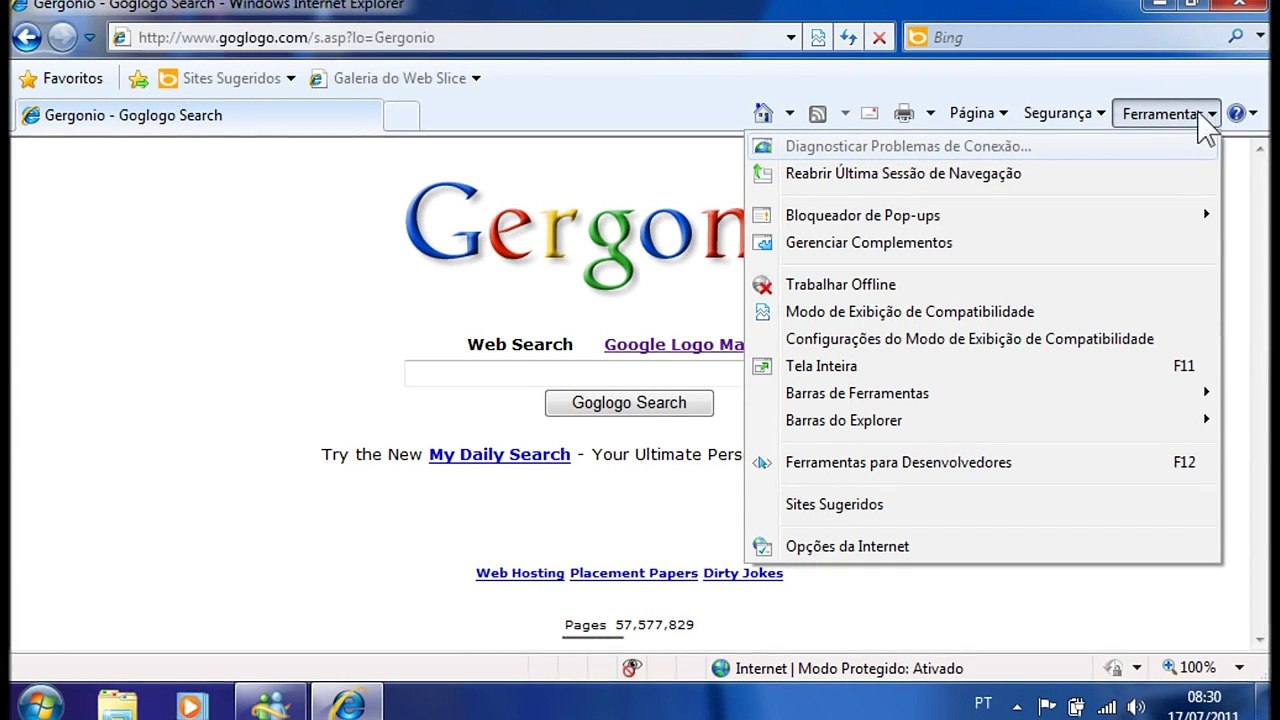The image size is (1280, 720).
Task: Click the RSS feeds icon
Action: click(818, 114)
